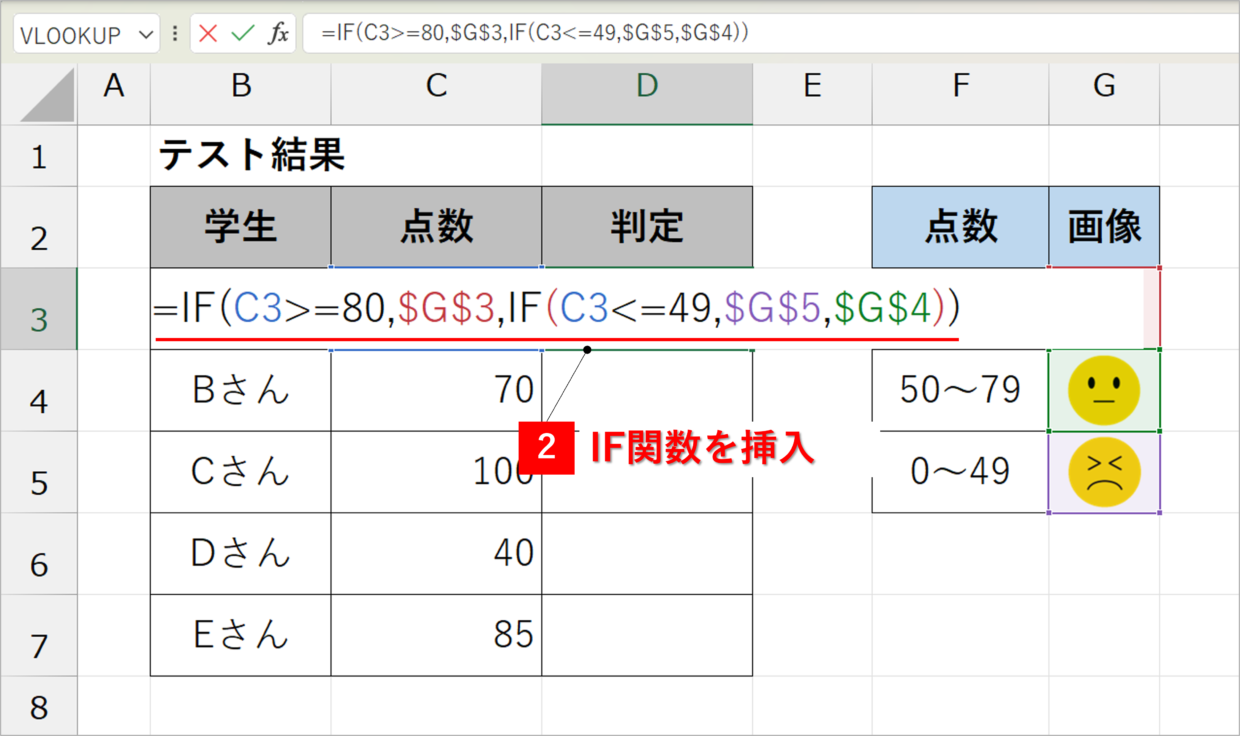1240x736 pixels.
Task: Select the neutral face image in G4
Action: pos(1103,390)
